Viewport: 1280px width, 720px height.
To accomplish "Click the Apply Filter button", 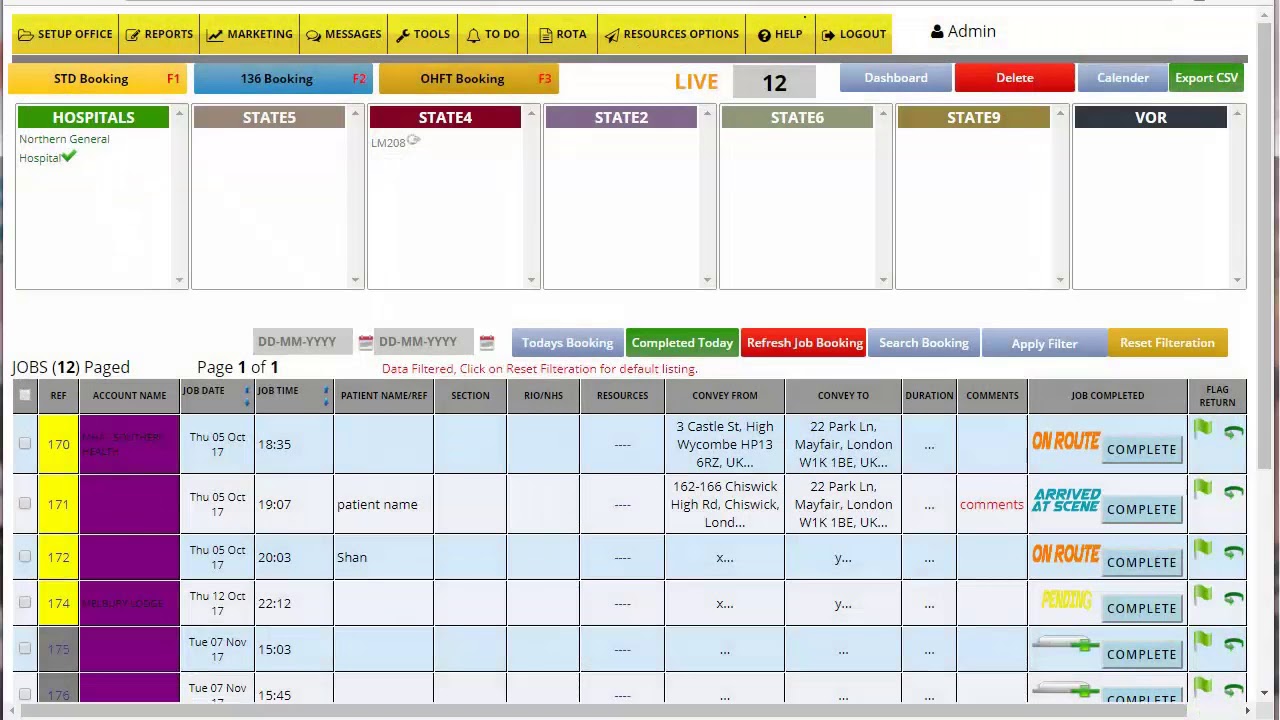I will [x=1044, y=343].
